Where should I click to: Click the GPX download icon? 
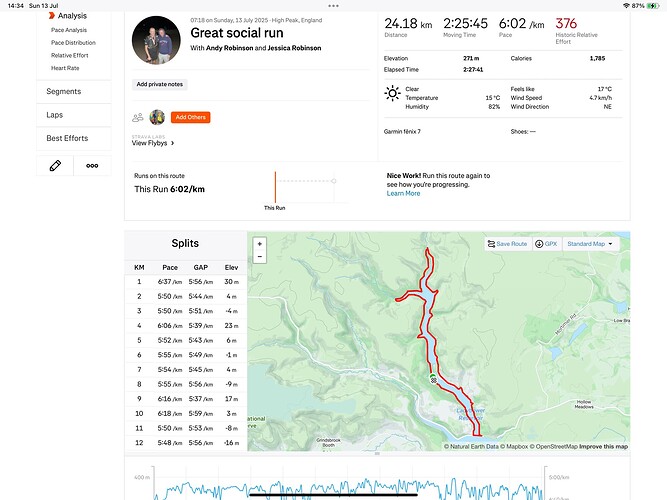pos(539,244)
